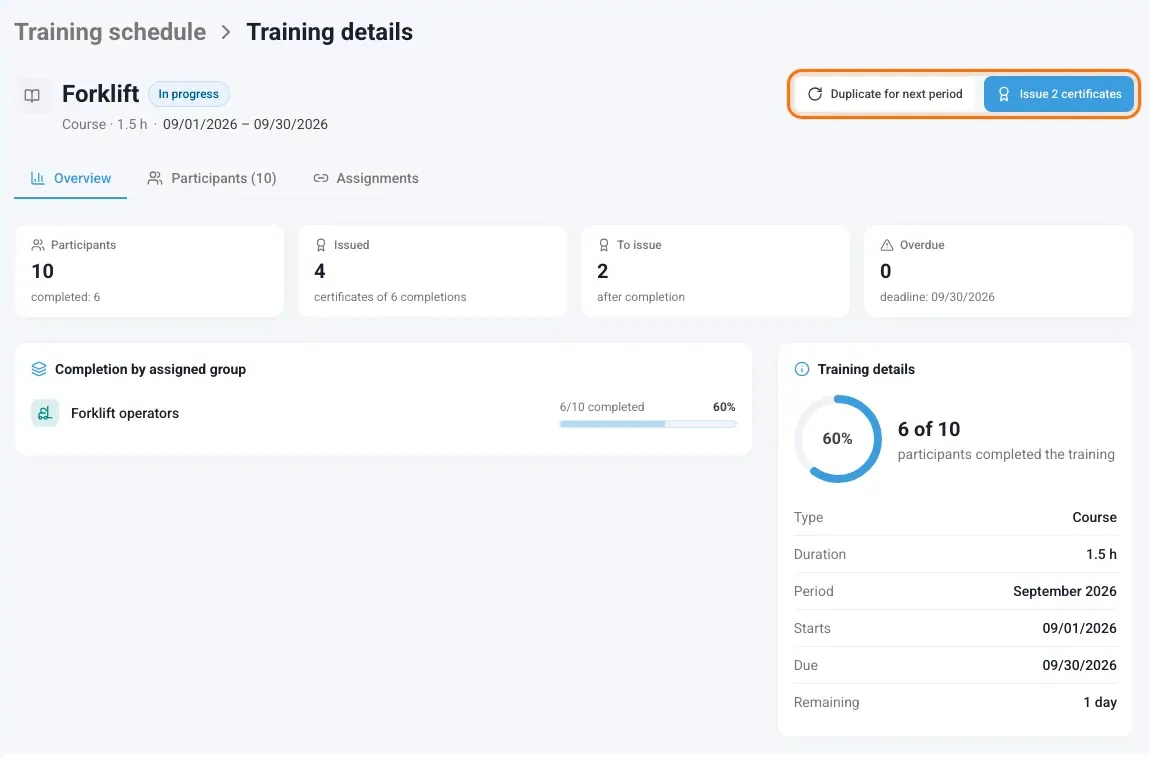Click the Due date 09/30/2026
Screen dimensions: 1150x759
click(x=1080, y=665)
